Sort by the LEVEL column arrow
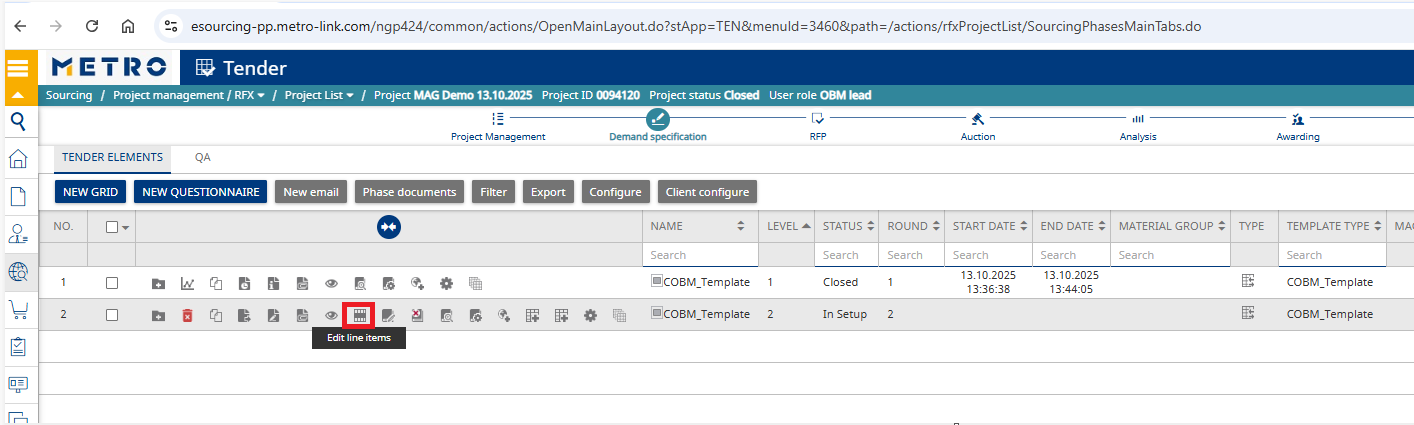1414x425 pixels. click(806, 226)
